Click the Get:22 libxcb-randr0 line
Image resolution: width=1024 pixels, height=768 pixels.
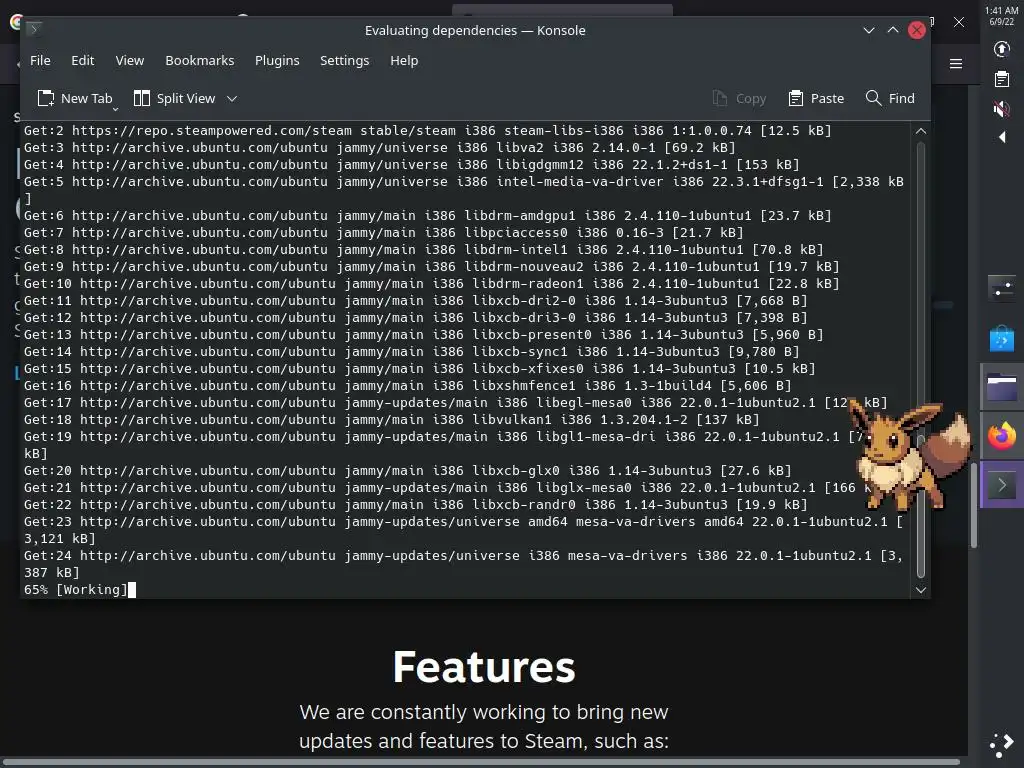pos(416,505)
